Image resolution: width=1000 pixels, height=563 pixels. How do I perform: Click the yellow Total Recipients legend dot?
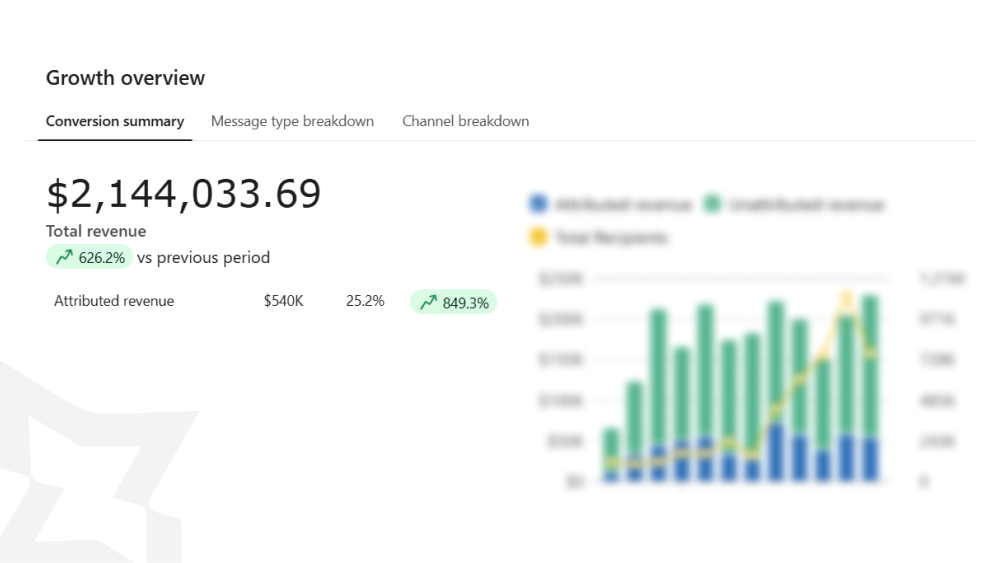tap(538, 238)
